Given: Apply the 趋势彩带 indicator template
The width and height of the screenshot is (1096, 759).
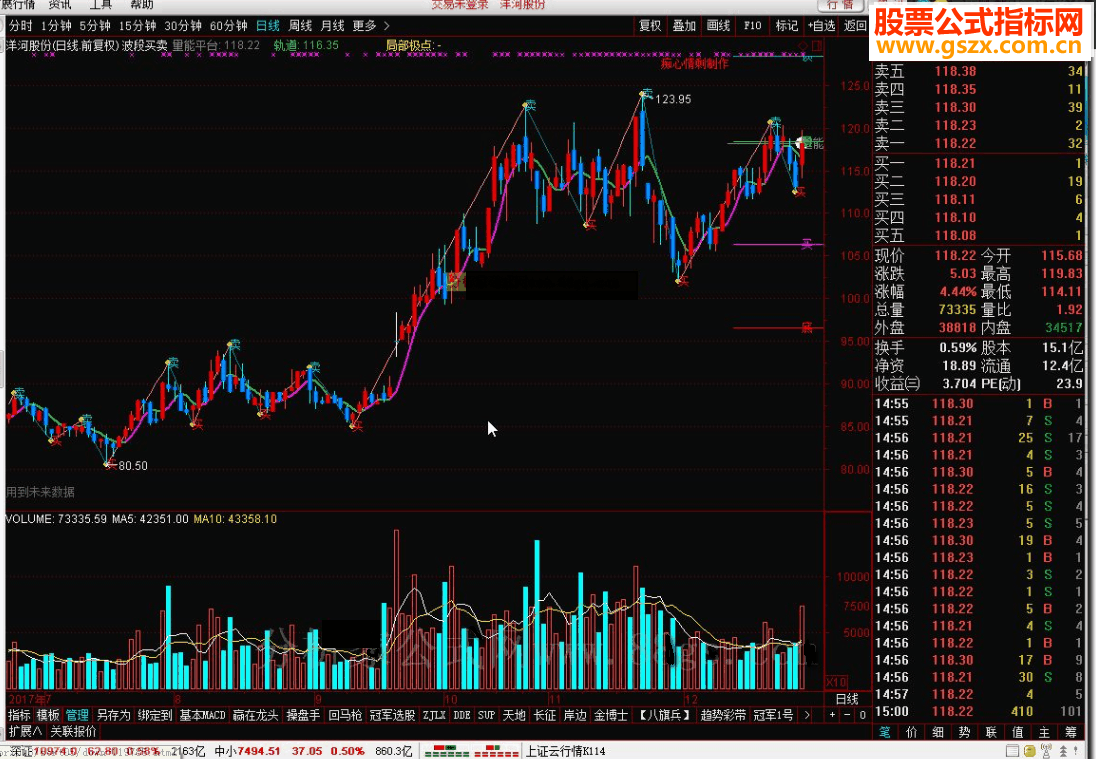Looking at the screenshot, I should coord(723,715).
